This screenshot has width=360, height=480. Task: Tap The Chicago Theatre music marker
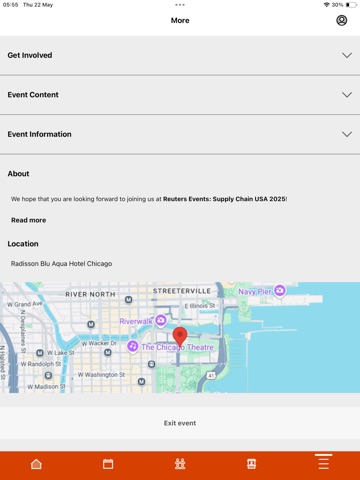tap(133, 346)
